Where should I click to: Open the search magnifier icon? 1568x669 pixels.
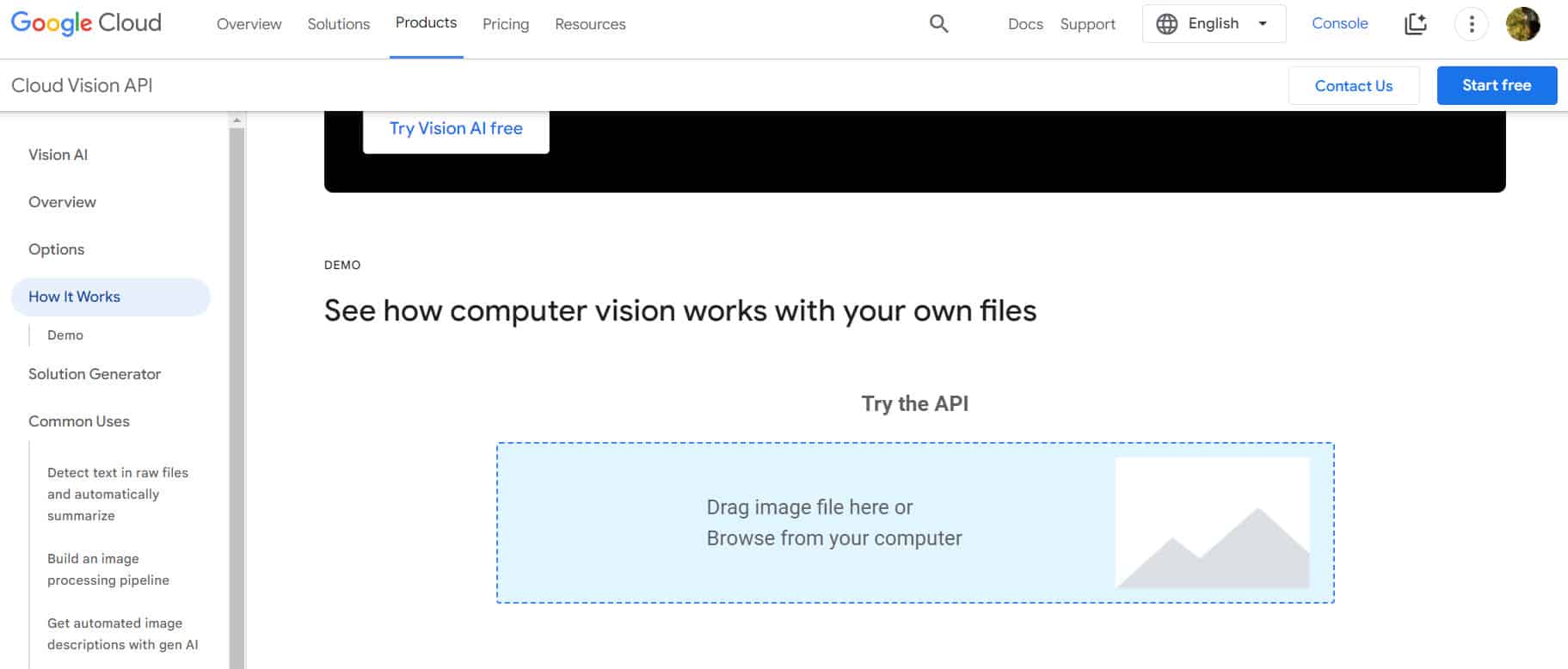tap(939, 24)
